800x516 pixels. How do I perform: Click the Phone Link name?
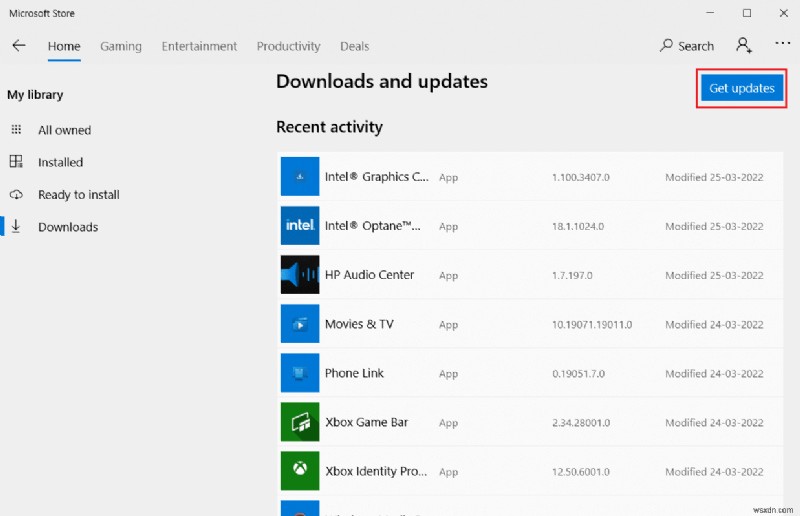(354, 373)
